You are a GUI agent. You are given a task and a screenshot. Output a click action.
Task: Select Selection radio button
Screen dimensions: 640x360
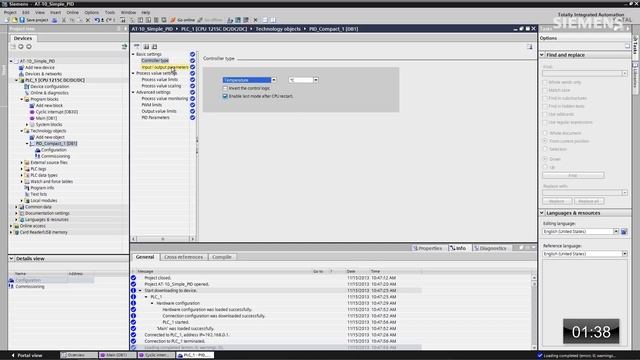pos(545,149)
